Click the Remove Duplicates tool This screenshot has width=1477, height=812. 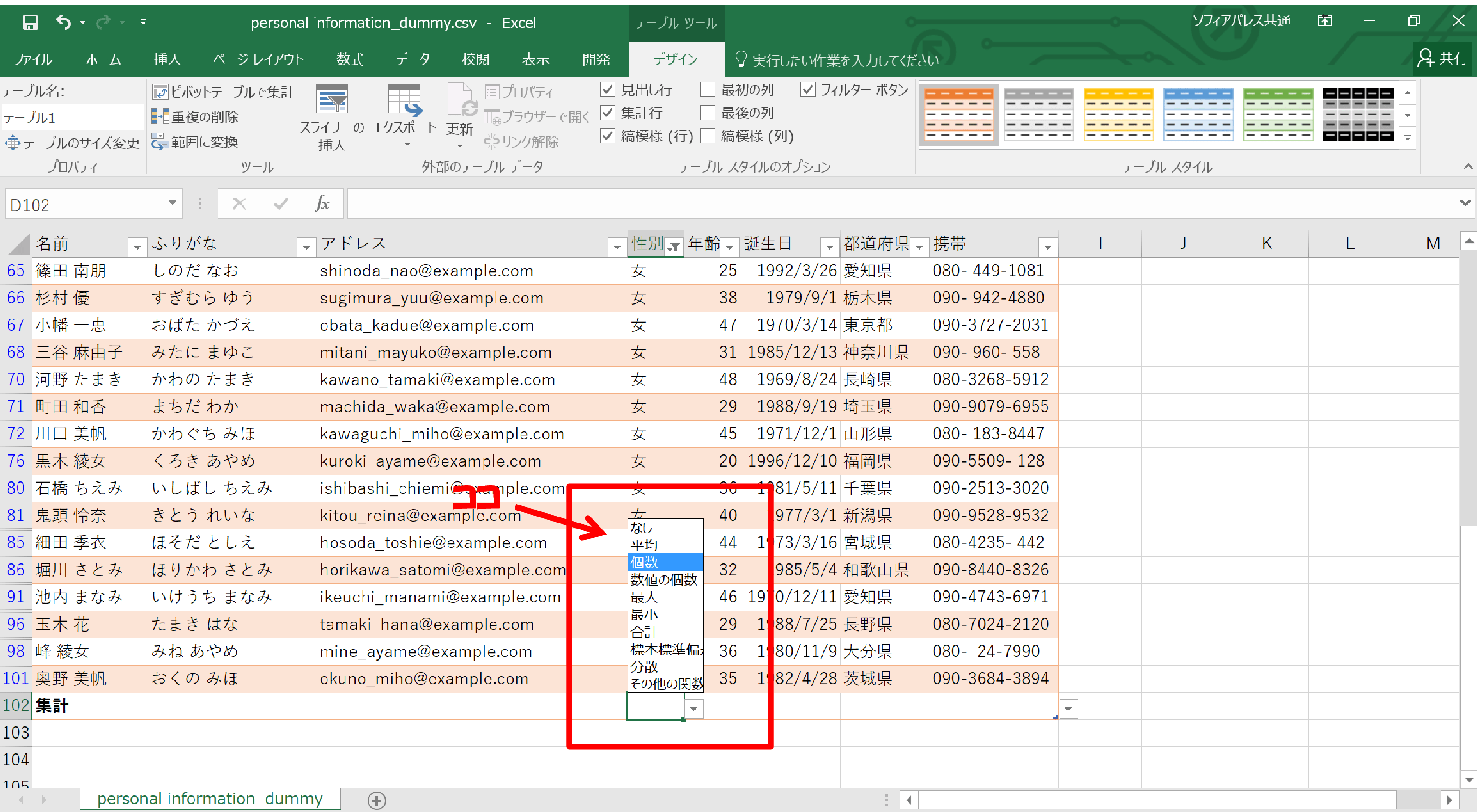point(195,117)
